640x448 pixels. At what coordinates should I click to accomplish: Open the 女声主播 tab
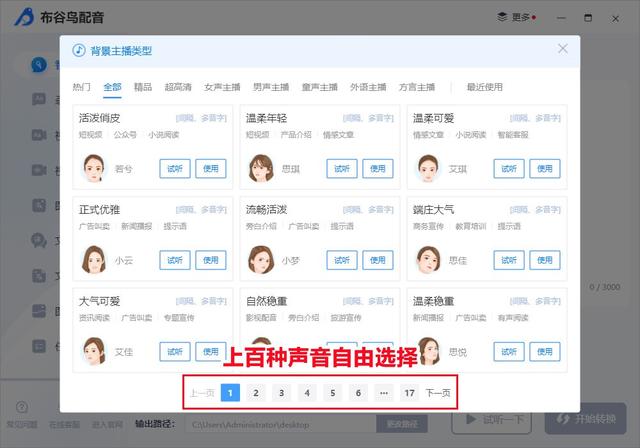(x=222, y=87)
